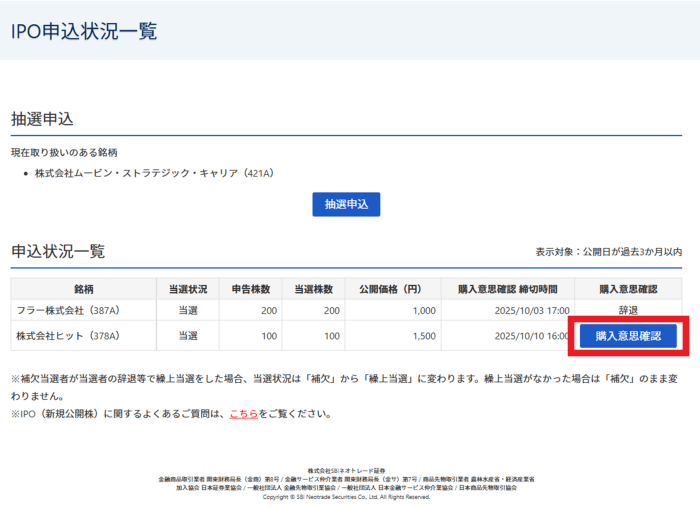Click the 公開価格（円） column header
700x508 pixels.
point(393,289)
